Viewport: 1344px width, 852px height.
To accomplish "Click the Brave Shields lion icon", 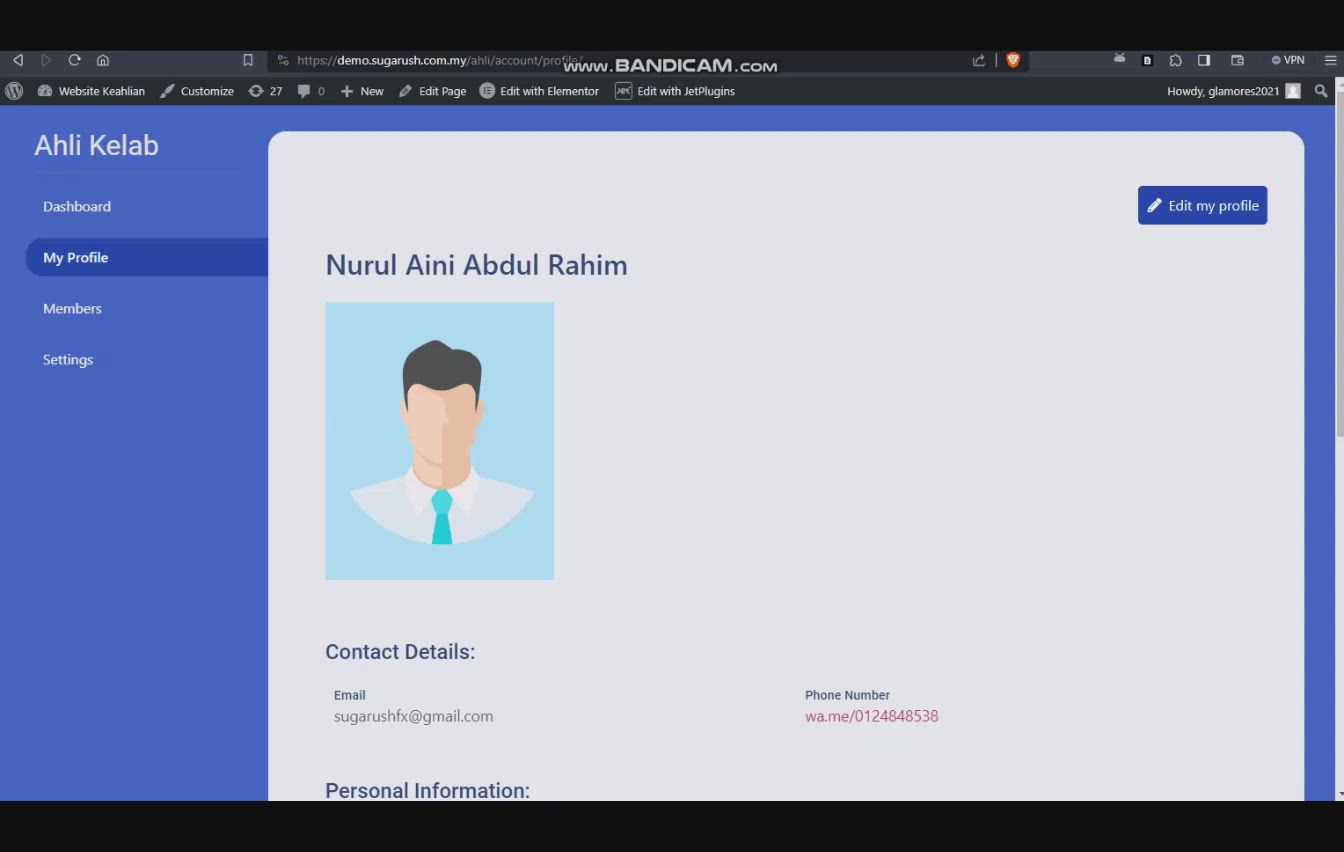I will click(1013, 60).
